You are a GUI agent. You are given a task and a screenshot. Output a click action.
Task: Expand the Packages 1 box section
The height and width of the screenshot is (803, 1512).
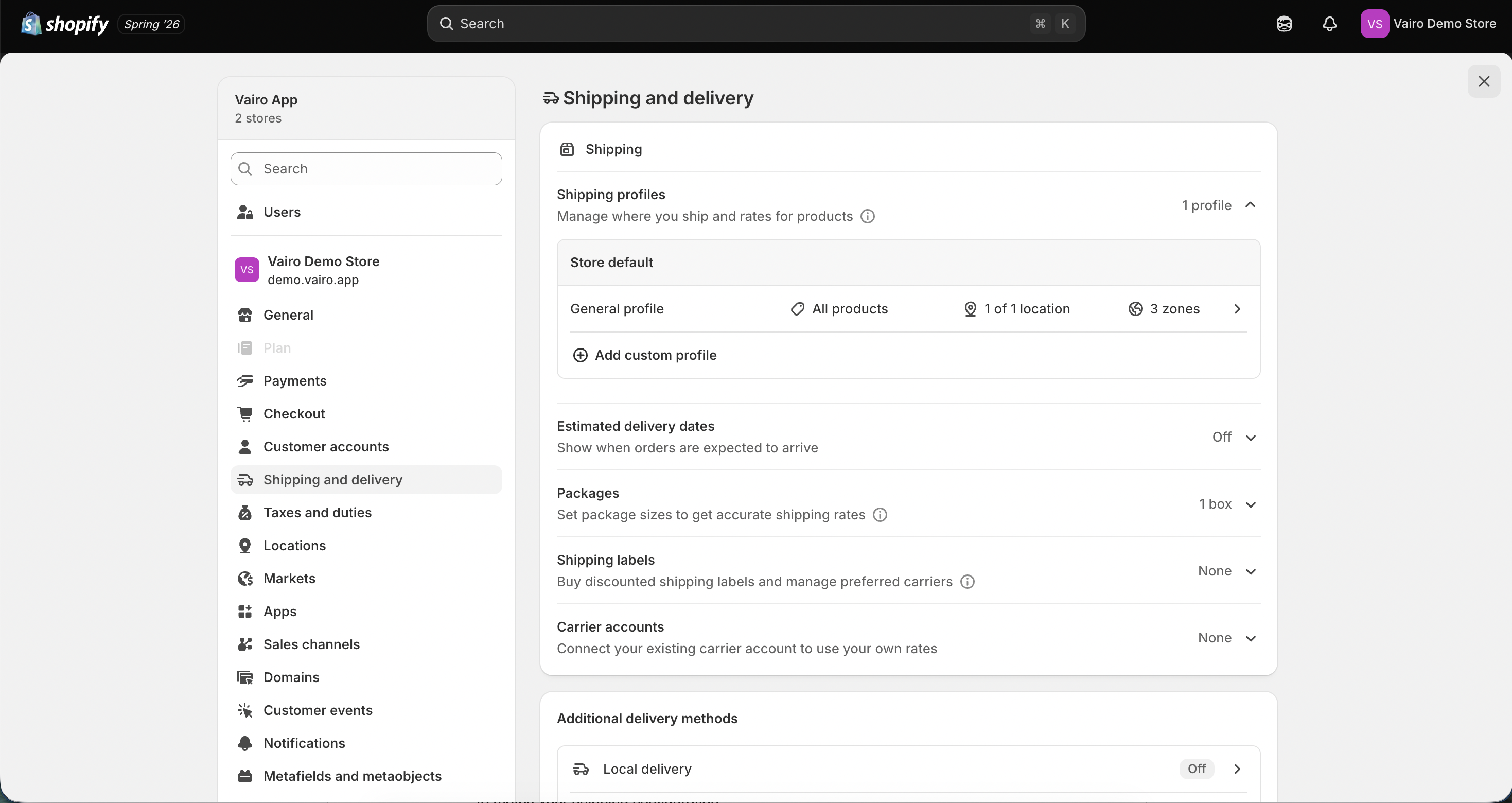[1227, 504]
